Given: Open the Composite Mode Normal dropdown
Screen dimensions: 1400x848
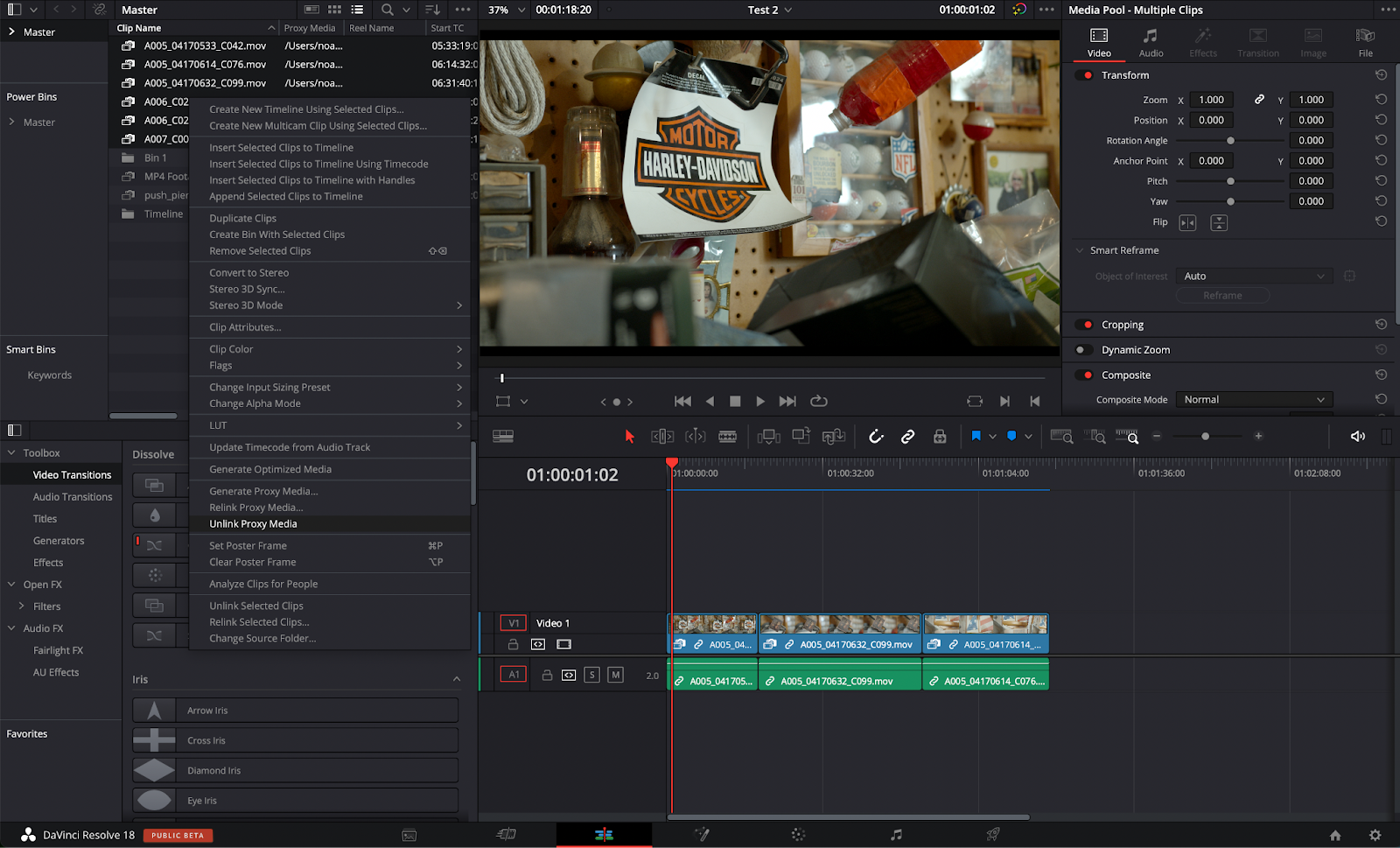Looking at the screenshot, I should coord(1254,400).
